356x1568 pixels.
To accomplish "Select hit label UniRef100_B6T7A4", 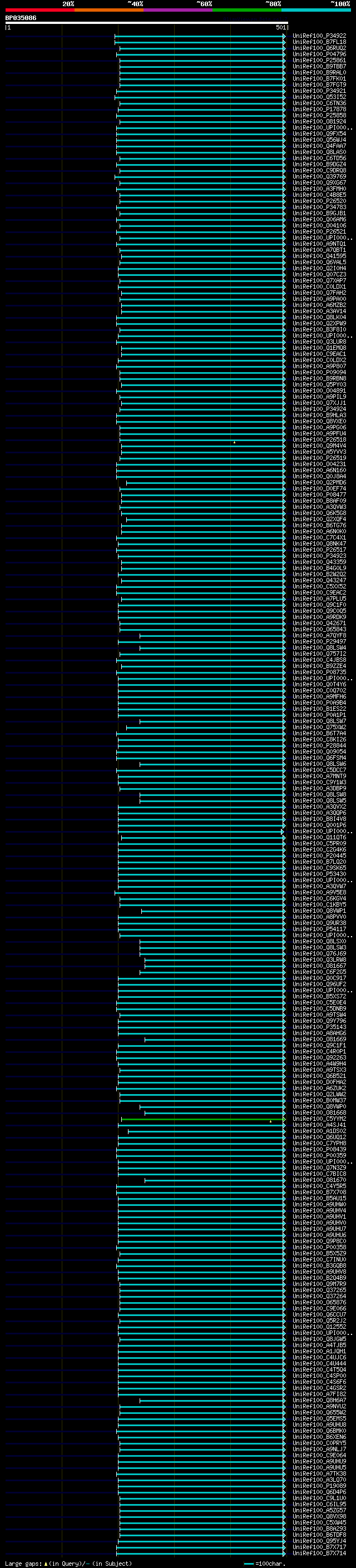I will [x=319, y=733].
